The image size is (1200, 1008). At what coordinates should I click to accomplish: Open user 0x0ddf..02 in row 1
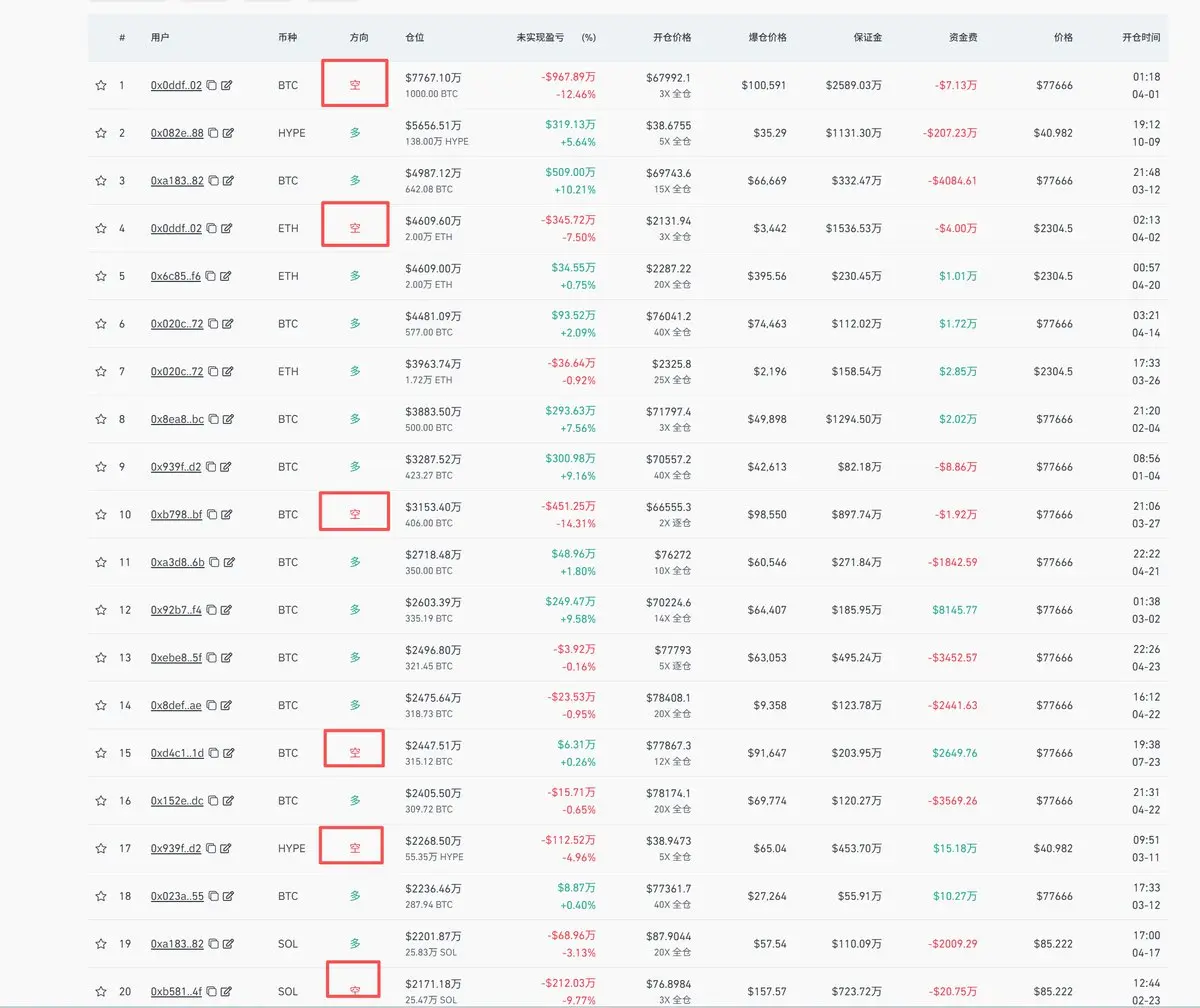(176, 86)
